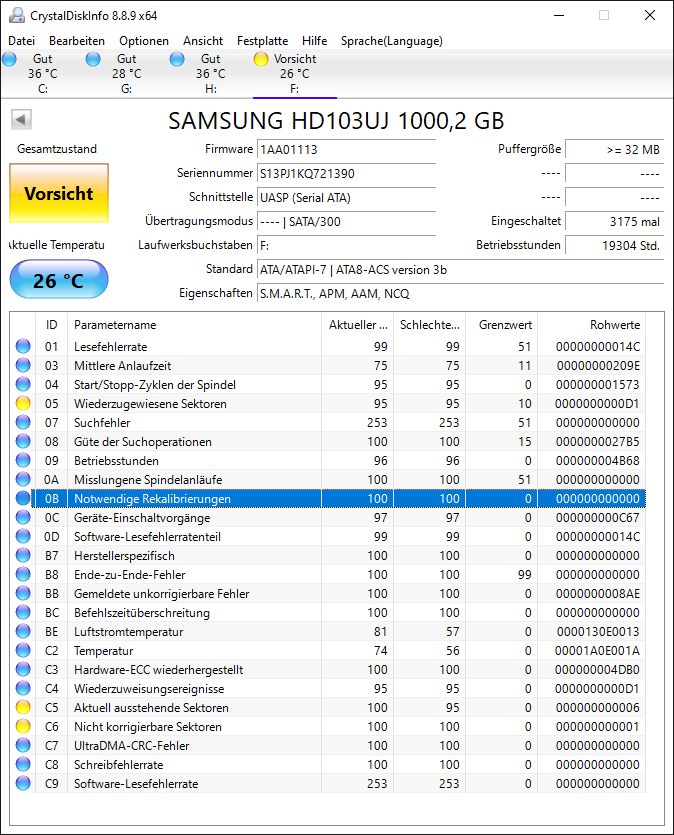Click the yellow orb beside Nicht korrigierbare Sektoren
Viewport: 674px width, 835px height.
click(x=23, y=726)
